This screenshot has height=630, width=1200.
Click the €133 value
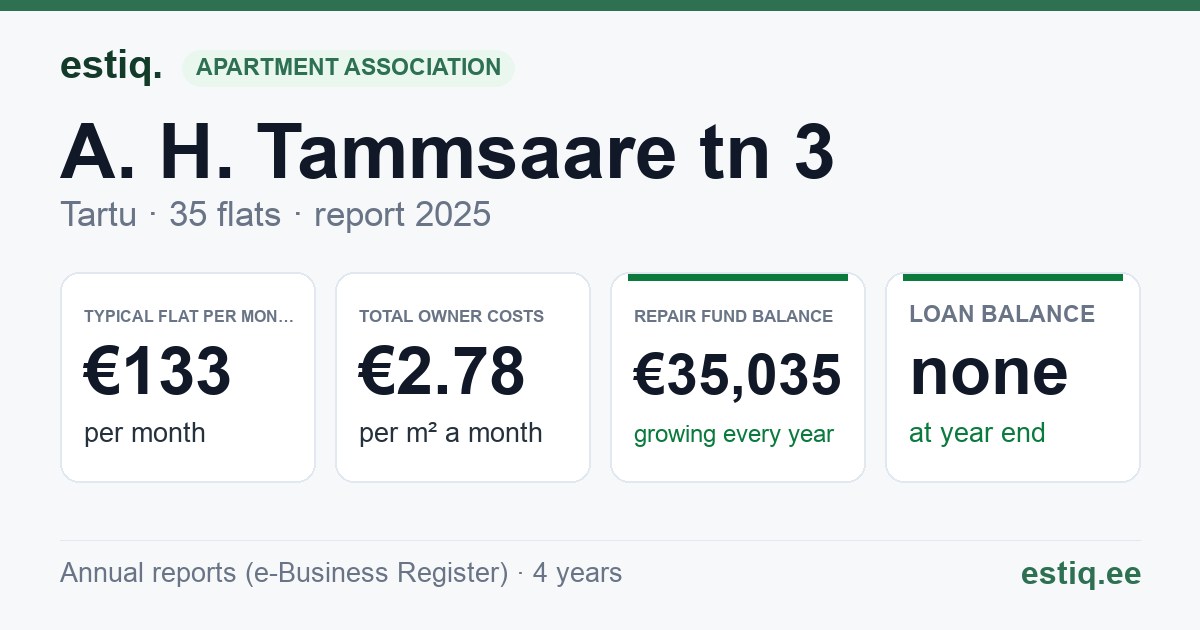click(x=158, y=371)
